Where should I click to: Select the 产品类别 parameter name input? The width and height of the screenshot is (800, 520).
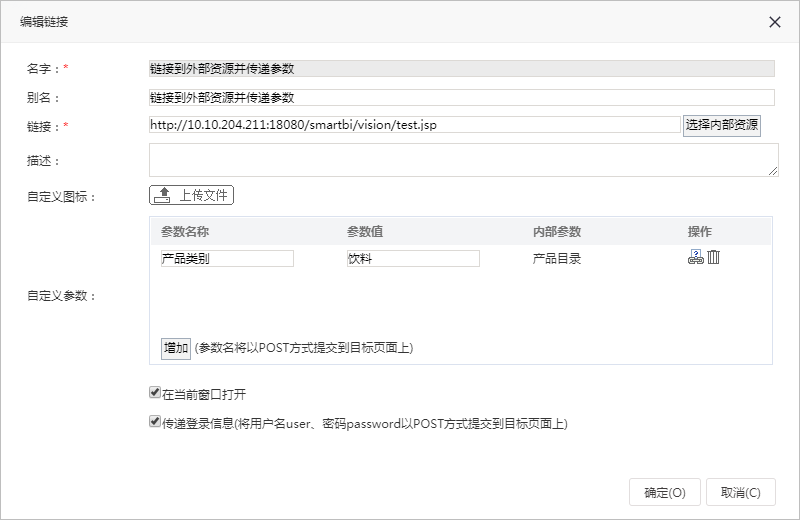(227, 258)
